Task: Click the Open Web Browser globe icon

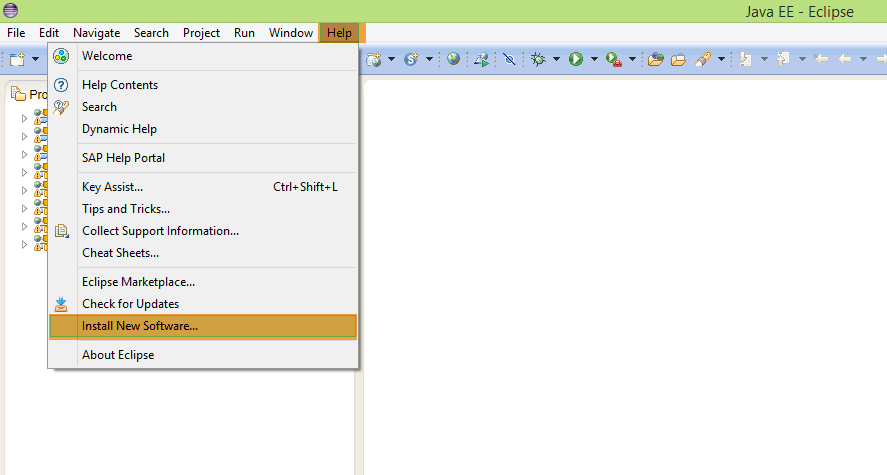Action: [454, 59]
